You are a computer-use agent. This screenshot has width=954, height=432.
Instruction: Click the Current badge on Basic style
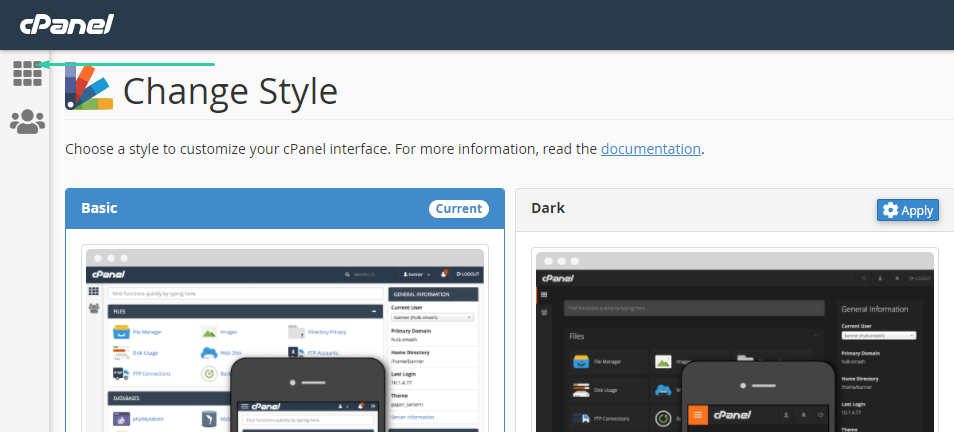click(x=459, y=209)
